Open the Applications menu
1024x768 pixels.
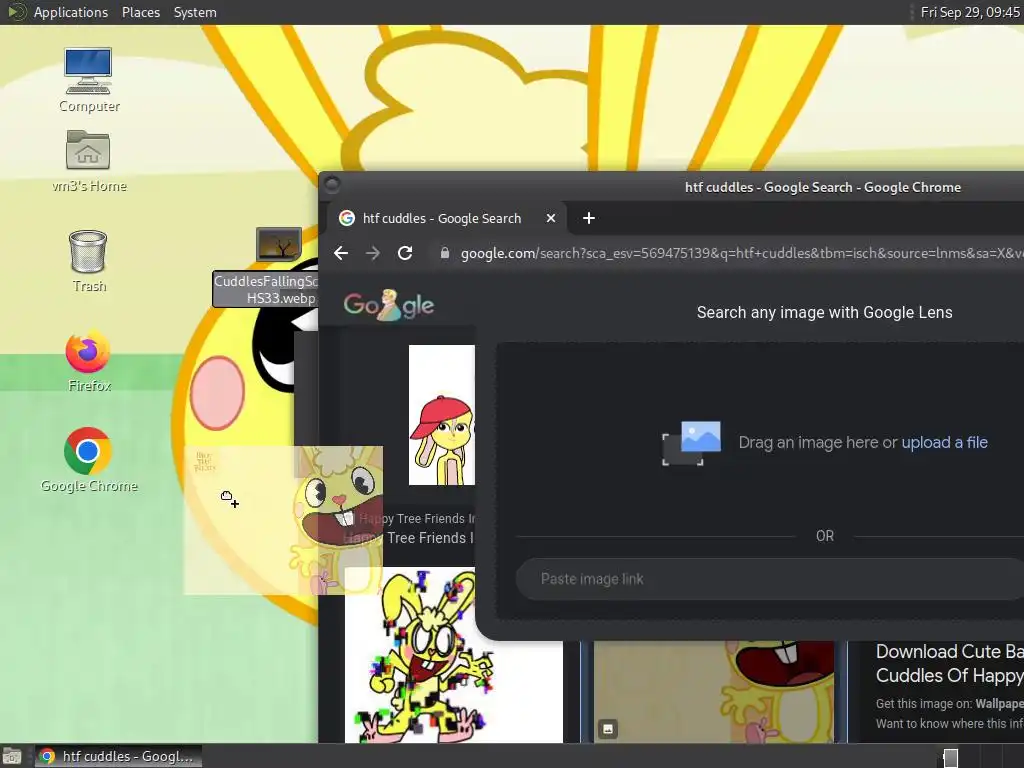point(71,12)
